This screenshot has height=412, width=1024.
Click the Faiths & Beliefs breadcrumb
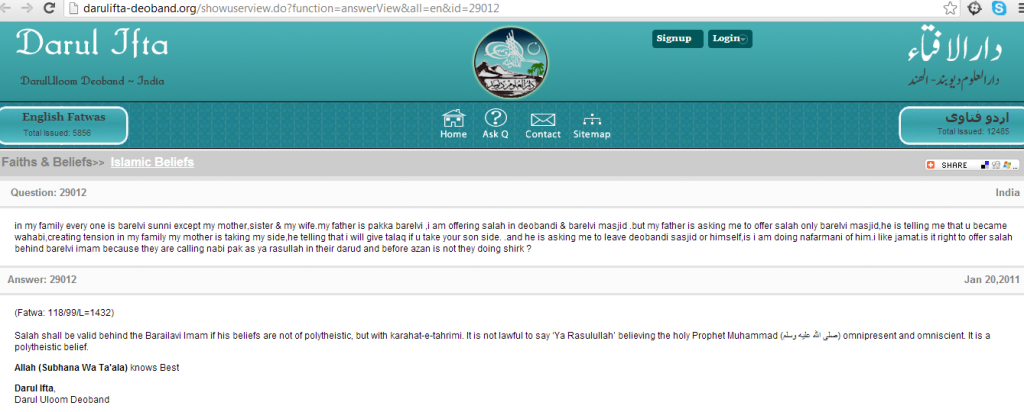coord(47,162)
